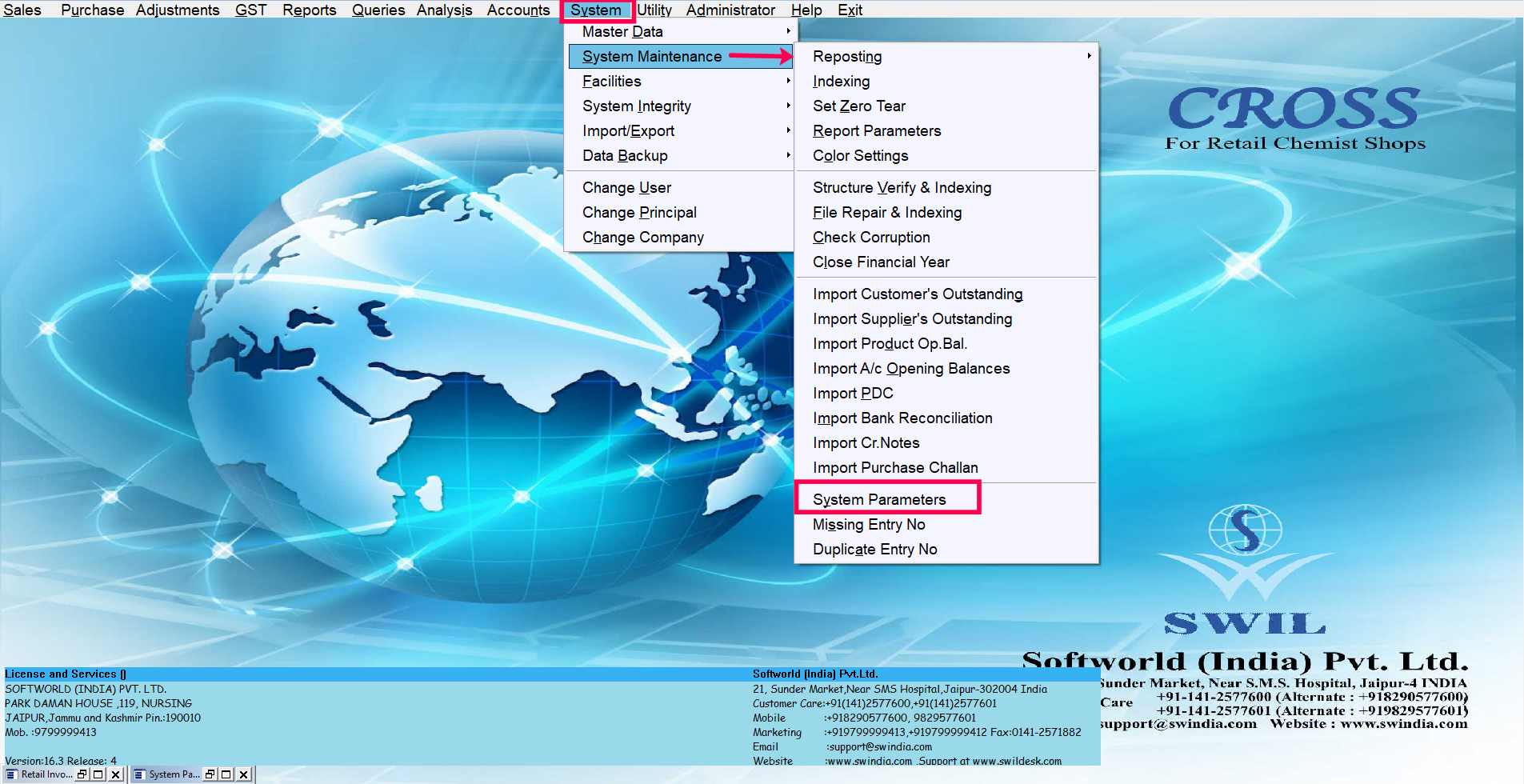Open the Utility menu
The width and height of the screenshot is (1524, 784).
pos(654,10)
